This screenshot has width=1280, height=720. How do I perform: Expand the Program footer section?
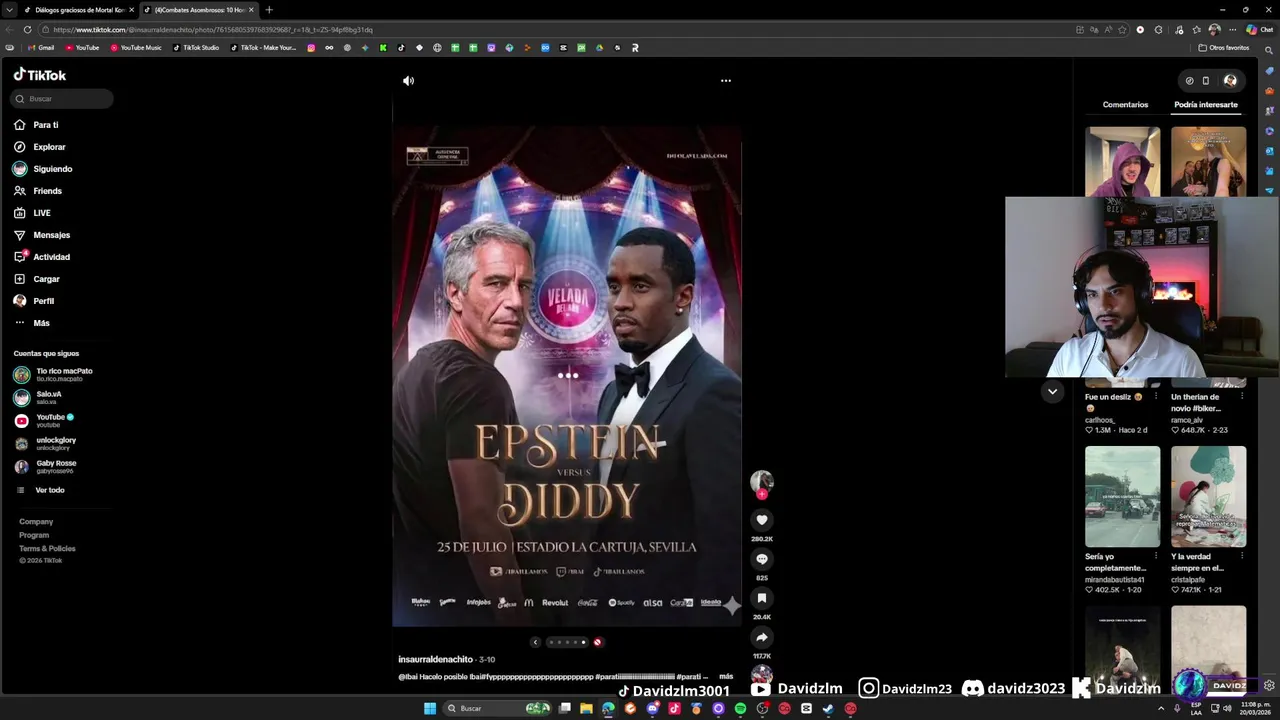coord(34,535)
